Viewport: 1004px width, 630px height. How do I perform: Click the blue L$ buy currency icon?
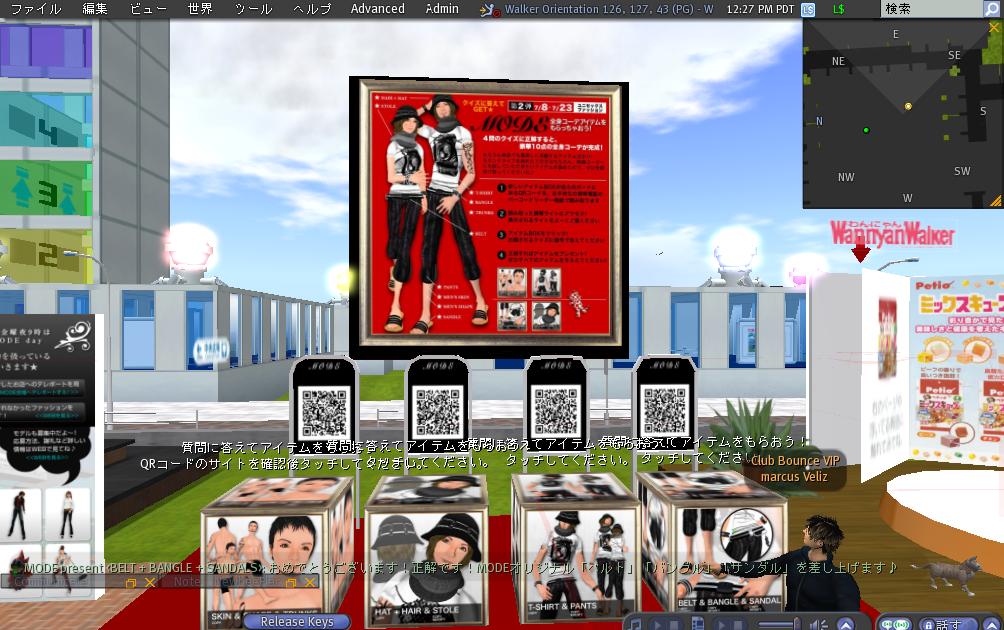click(x=809, y=10)
